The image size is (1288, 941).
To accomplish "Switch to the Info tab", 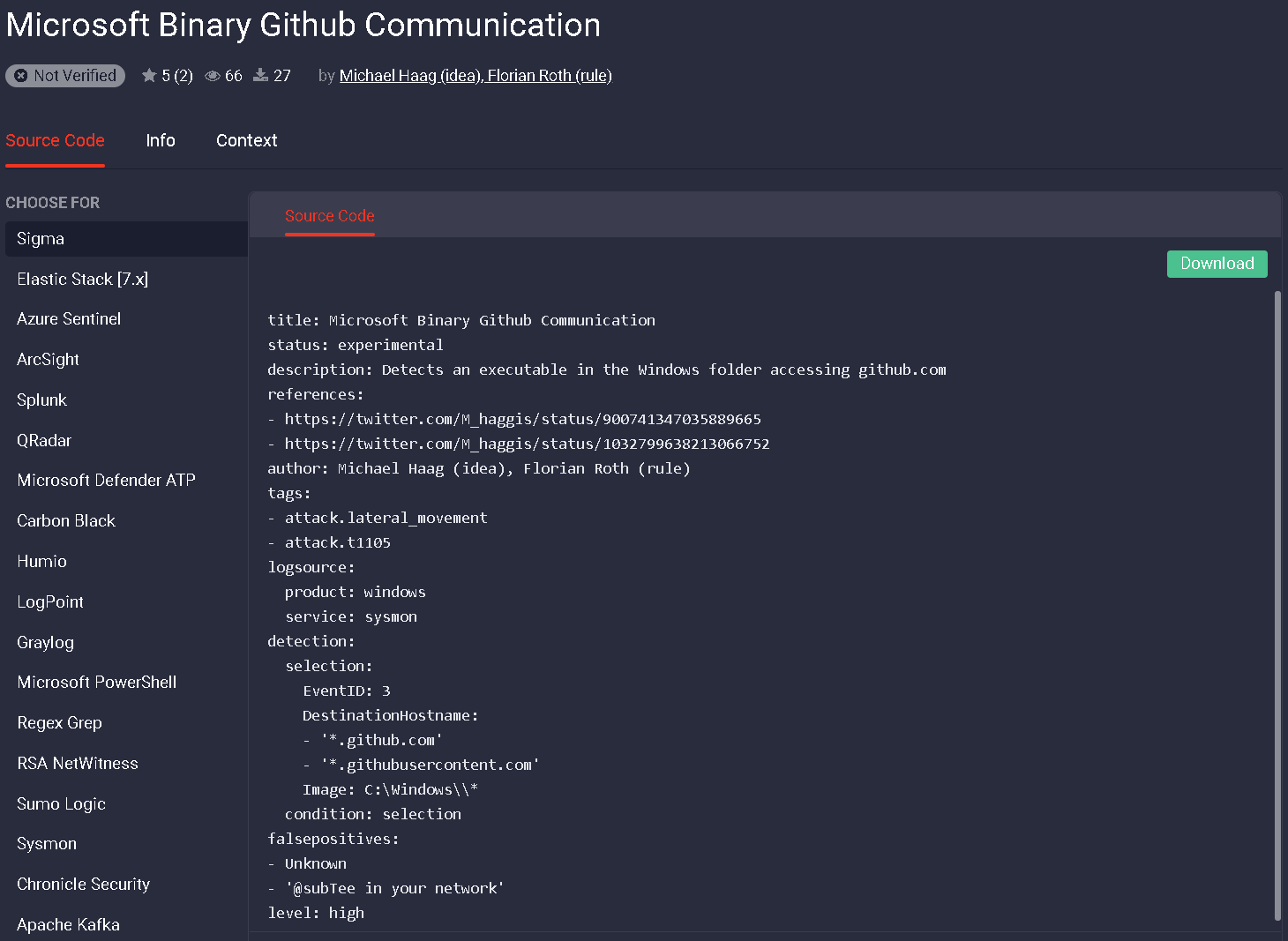I will click(161, 140).
